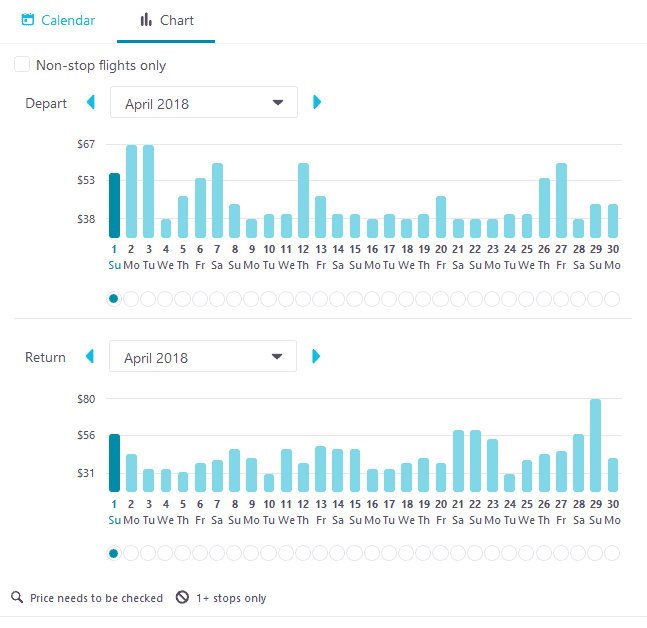Switch to the Chart tab

point(166,20)
